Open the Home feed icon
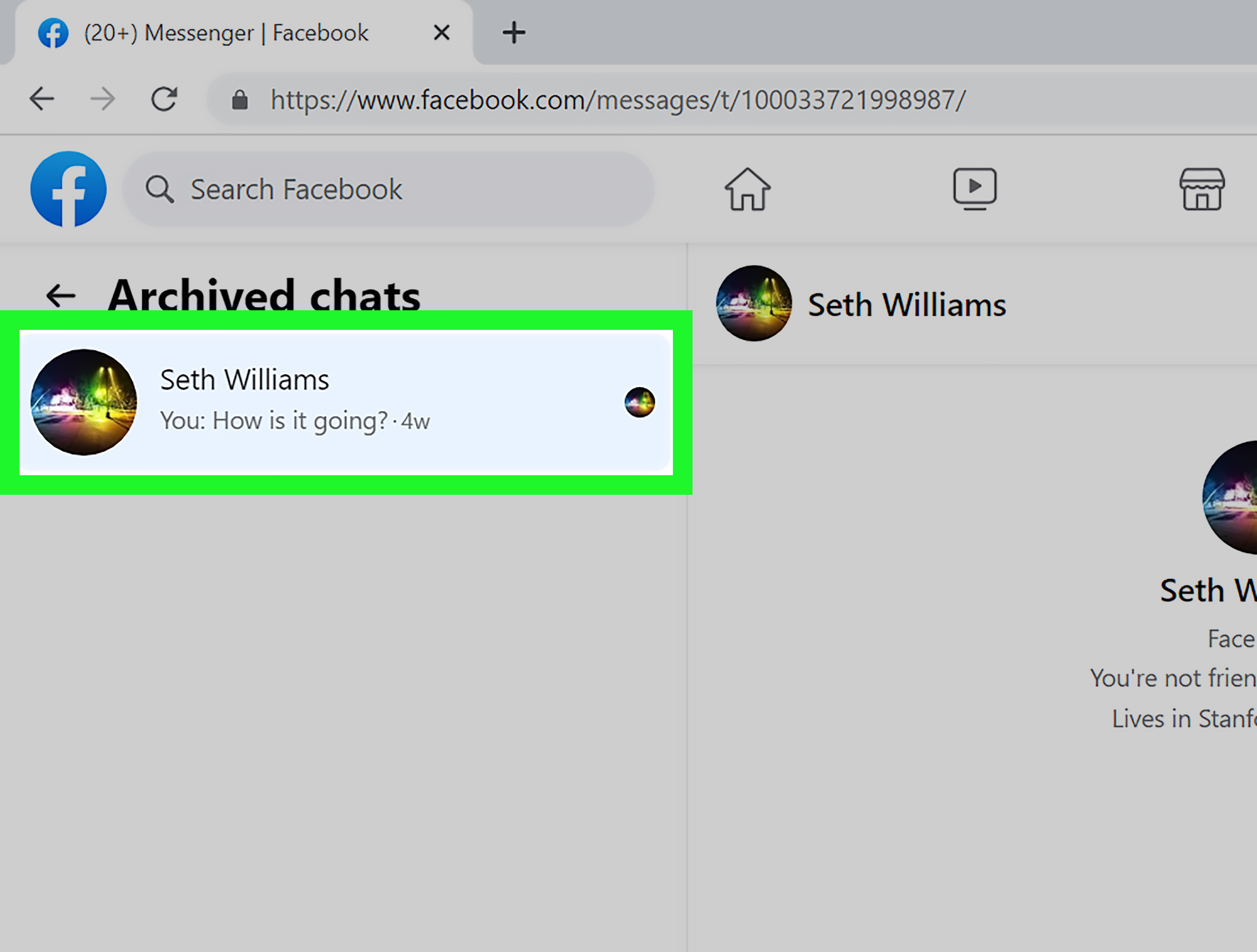Viewport: 1257px width, 952px height. 747,189
